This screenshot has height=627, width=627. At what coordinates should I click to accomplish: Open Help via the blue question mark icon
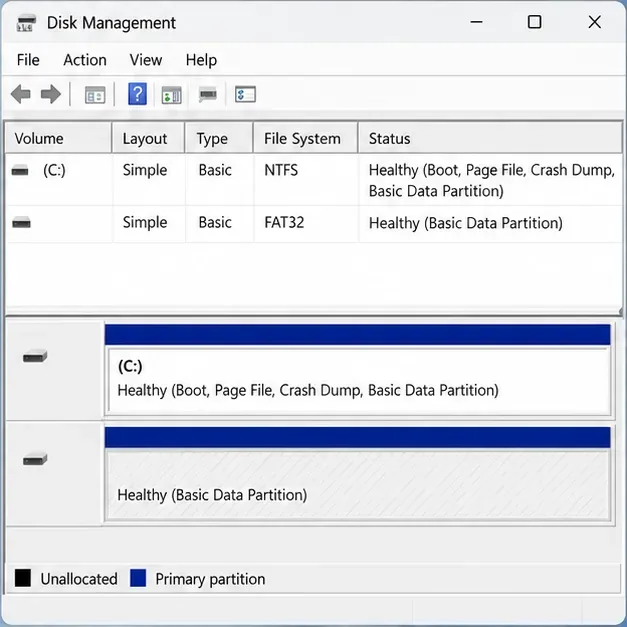click(137, 94)
